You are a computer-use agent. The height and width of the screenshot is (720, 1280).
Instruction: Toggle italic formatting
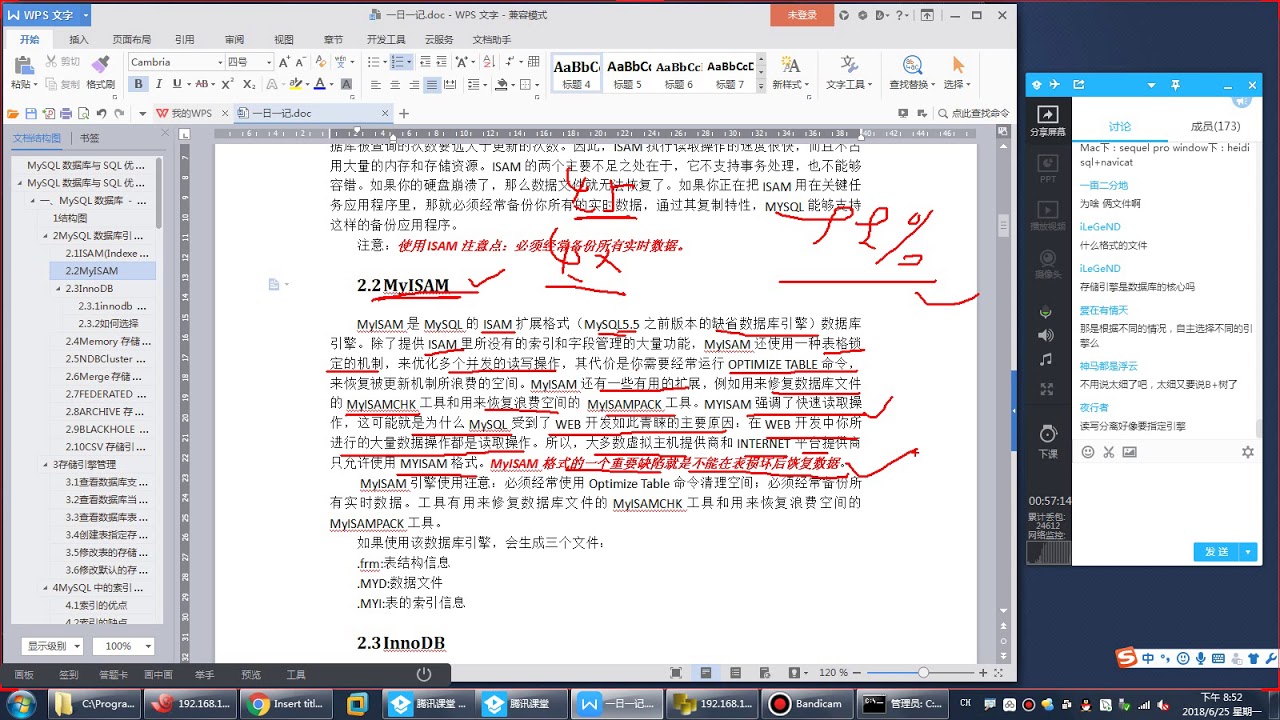(x=158, y=84)
